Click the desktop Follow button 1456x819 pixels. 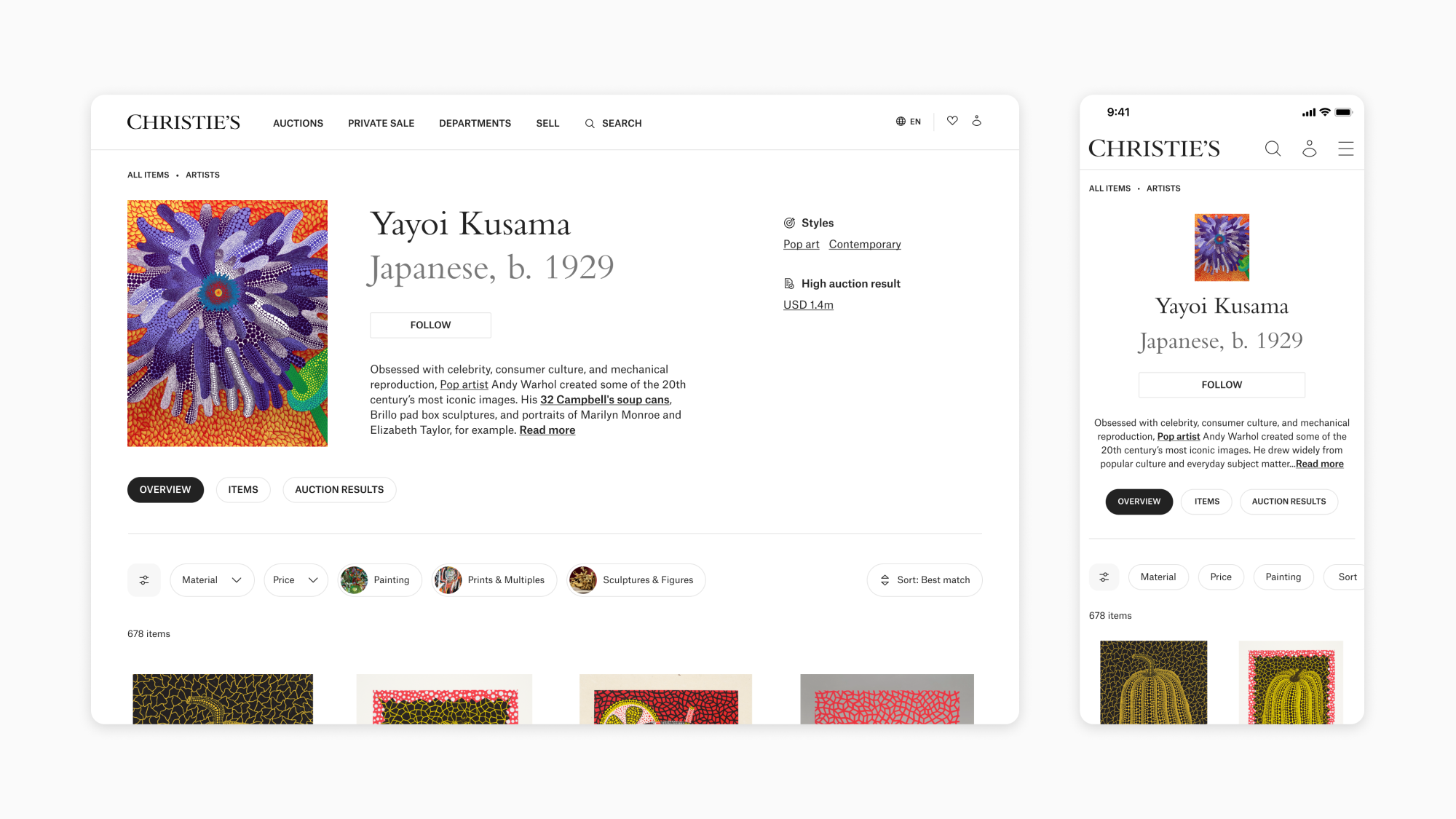430,325
